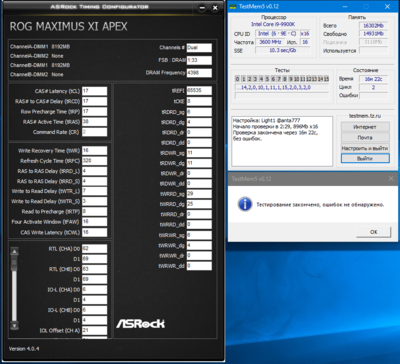Click the RTL scrollbar slider thumb
Screen dimensions: 400x364
pyautogui.click(x=14, y=264)
